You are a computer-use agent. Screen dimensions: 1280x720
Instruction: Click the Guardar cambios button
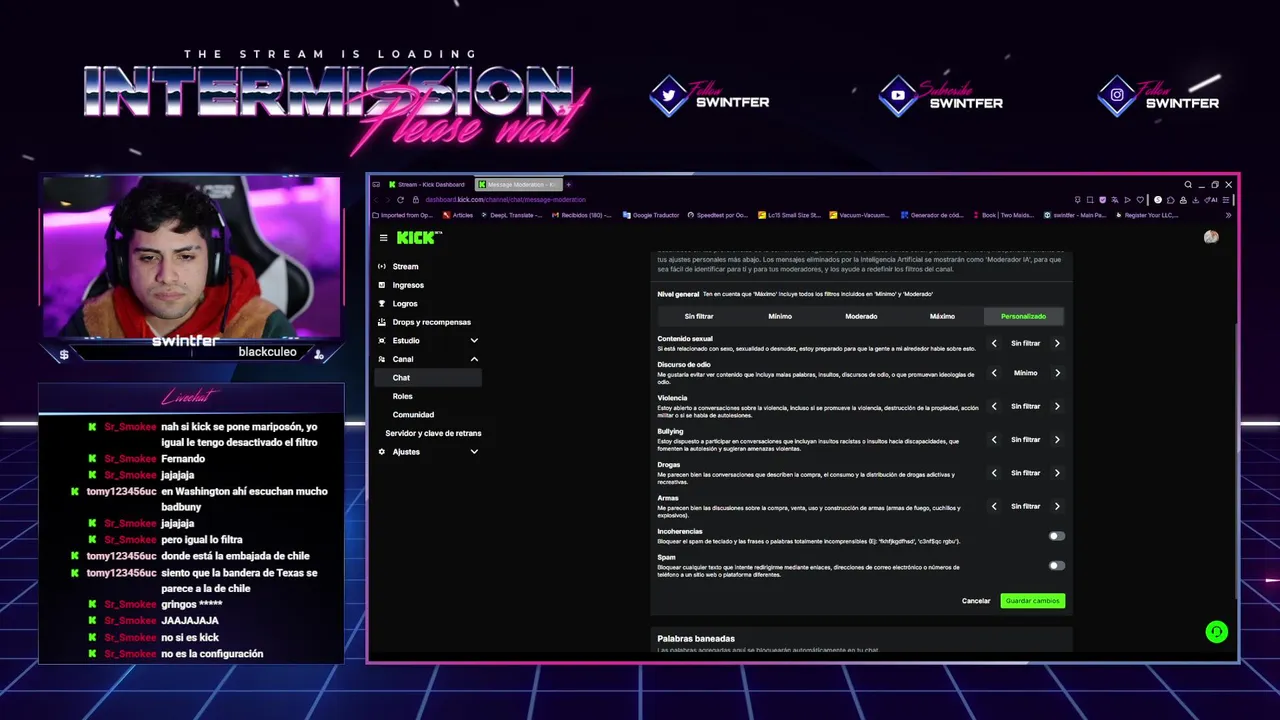tap(1032, 601)
